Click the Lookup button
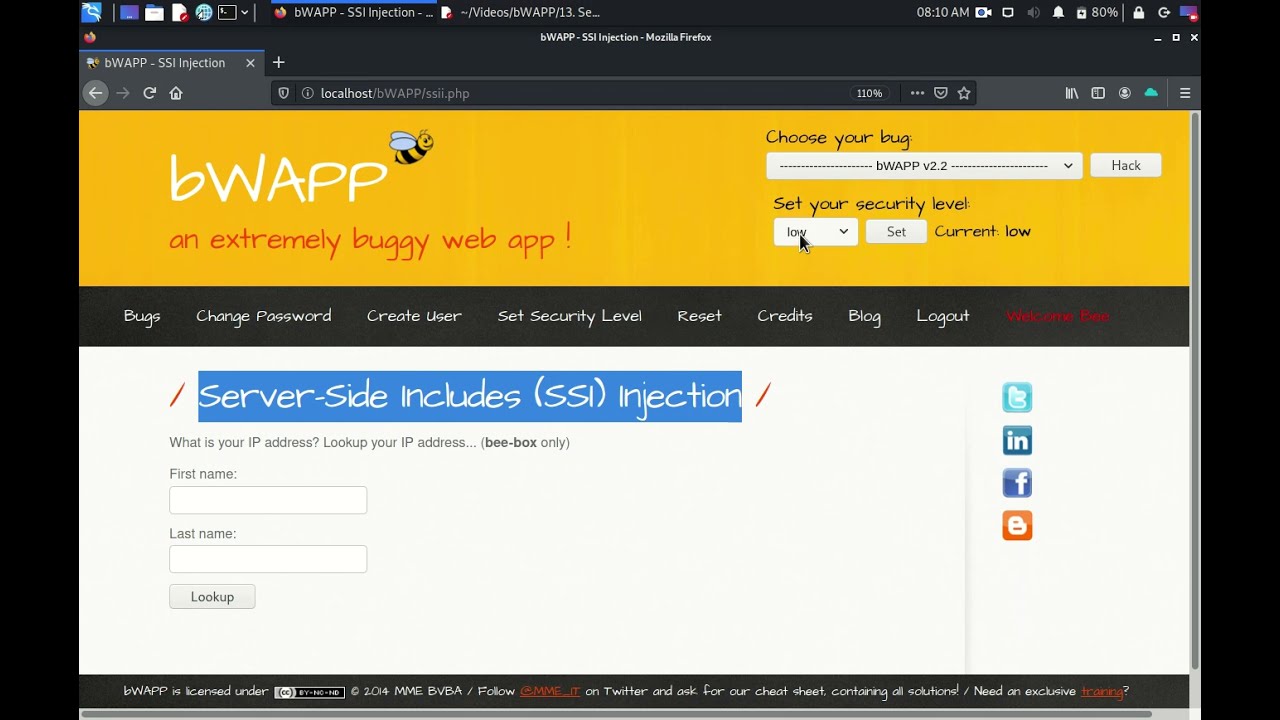This screenshot has width=1280, height=720. (x=212, y=597)
